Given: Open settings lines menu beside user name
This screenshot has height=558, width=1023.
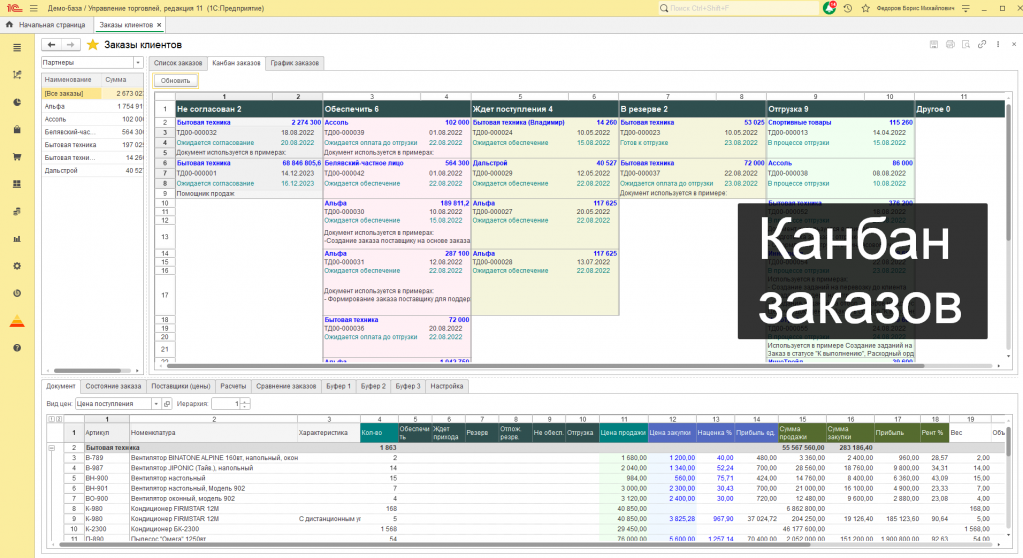Looking at the screenshot, I should [x=966, y=8].
